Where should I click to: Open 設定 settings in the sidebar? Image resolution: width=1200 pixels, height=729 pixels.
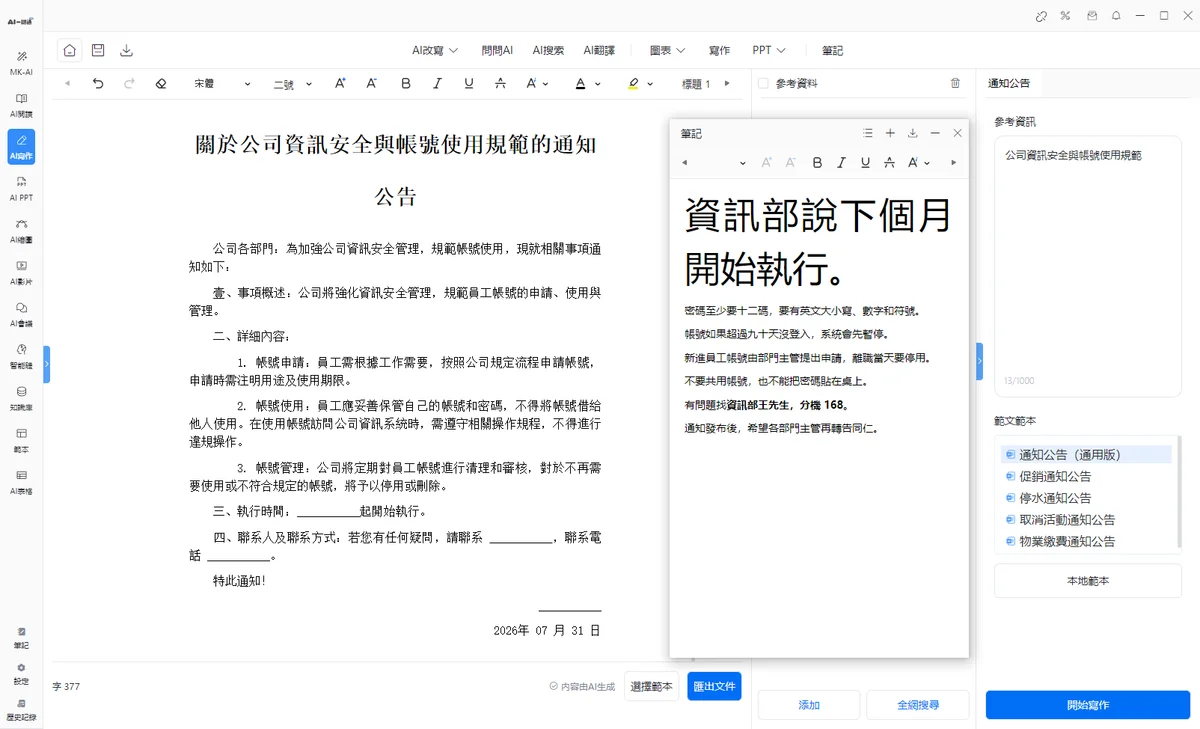coord(21,674)
